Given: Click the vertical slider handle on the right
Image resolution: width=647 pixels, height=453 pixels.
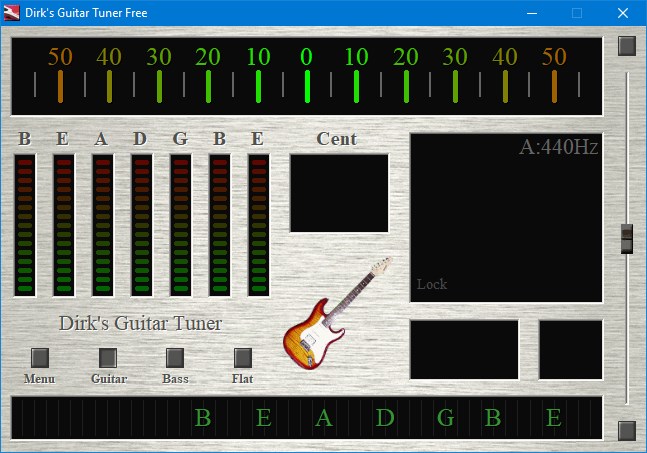Looking at the screenshot, I should tap(627, 238).
